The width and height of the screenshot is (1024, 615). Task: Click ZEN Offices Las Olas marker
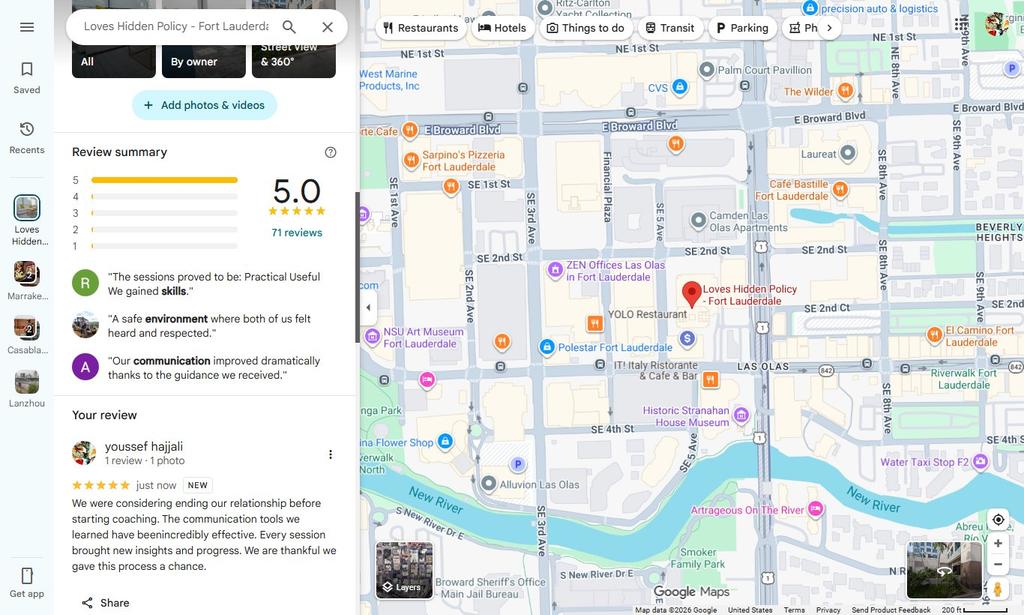555,270
